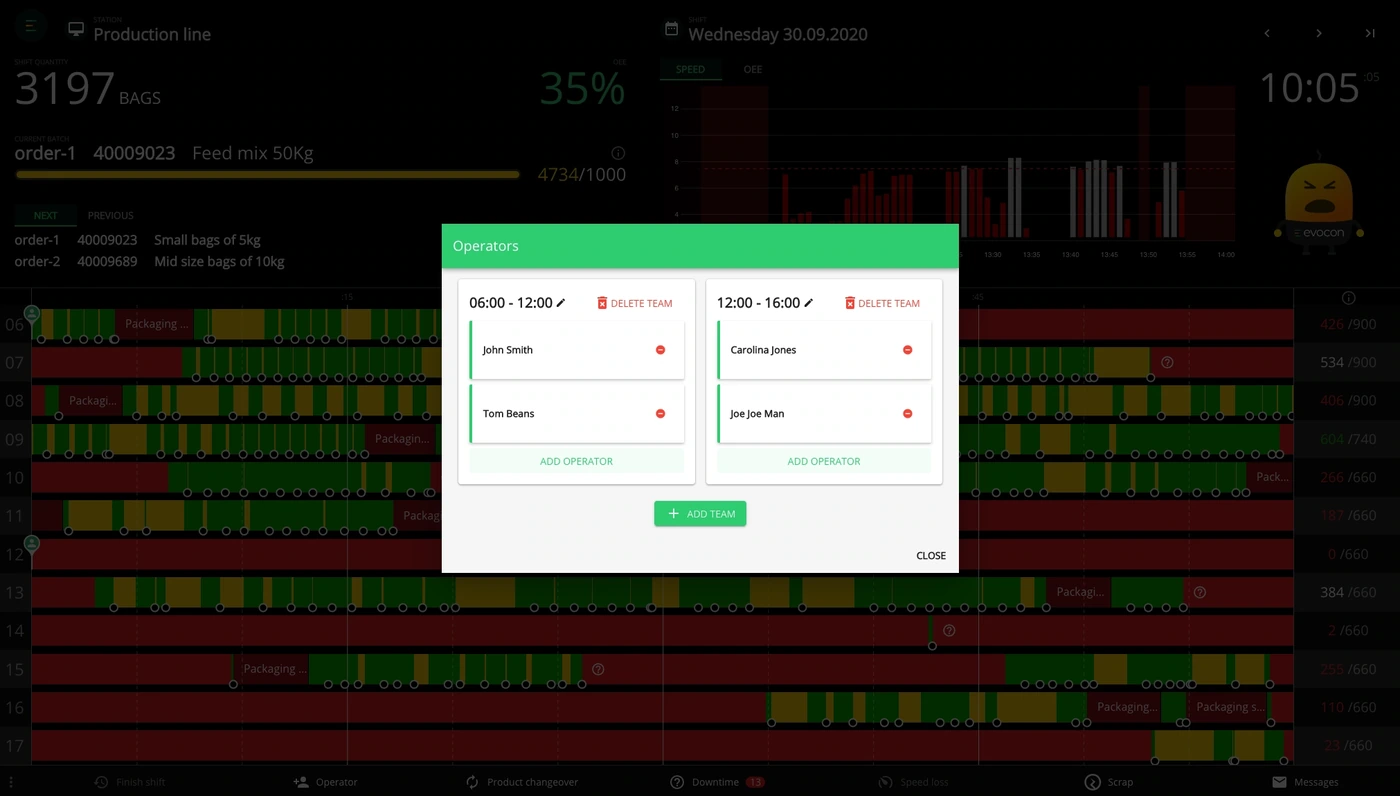Click the Add Team button
Image resolution: width=1400 pixels, height=796 pixels.
point(700,514)
